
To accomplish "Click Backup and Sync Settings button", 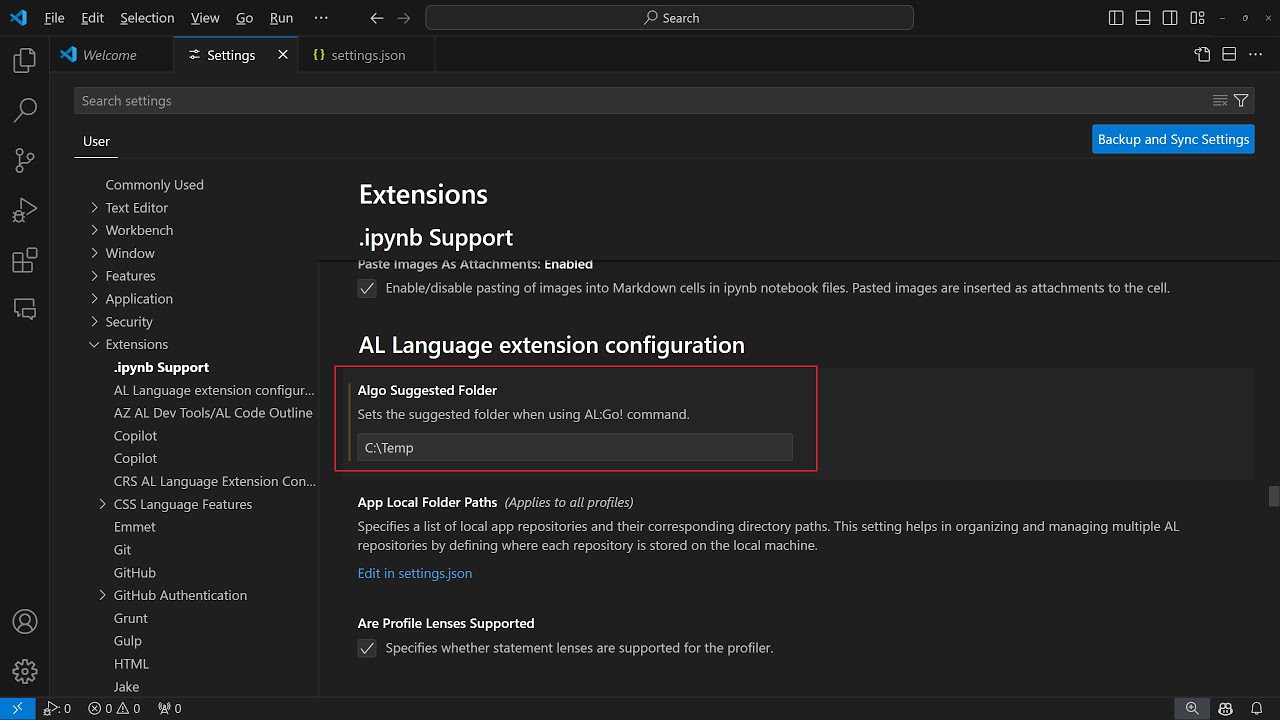I will [x=1173, y=139].
